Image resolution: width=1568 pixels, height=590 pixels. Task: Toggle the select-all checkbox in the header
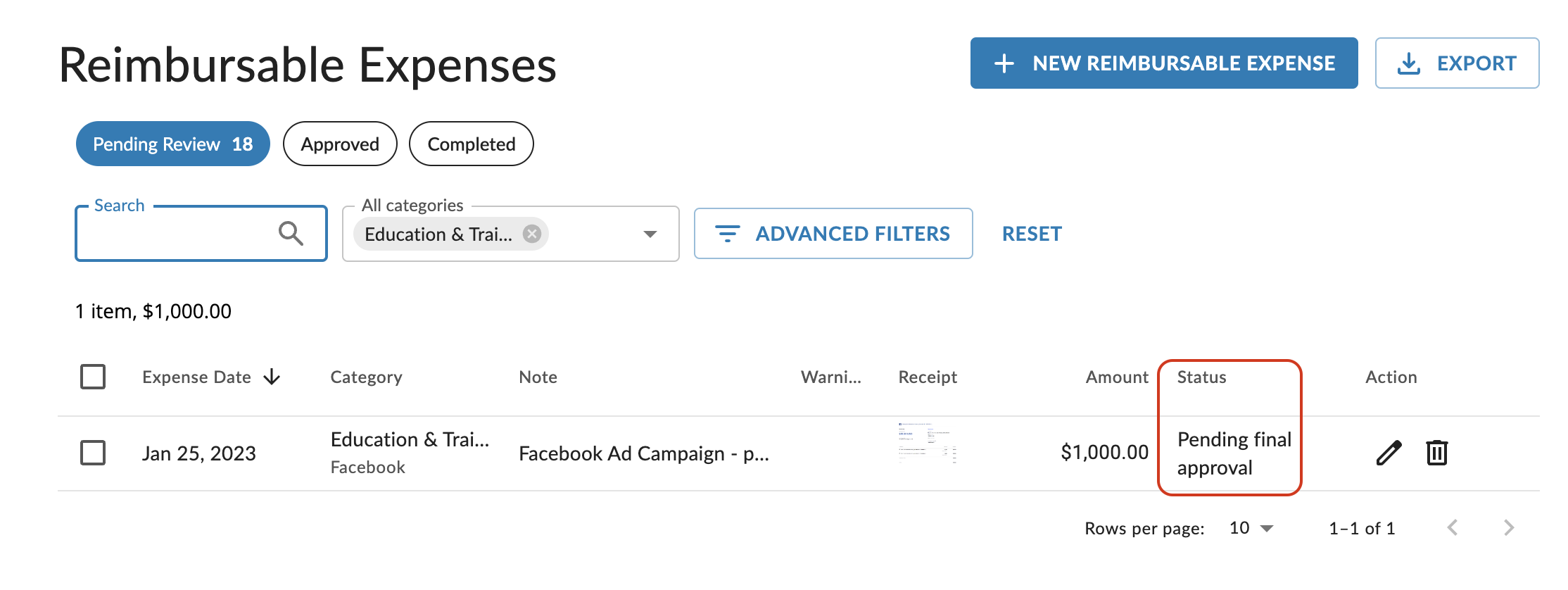point(93,377)
